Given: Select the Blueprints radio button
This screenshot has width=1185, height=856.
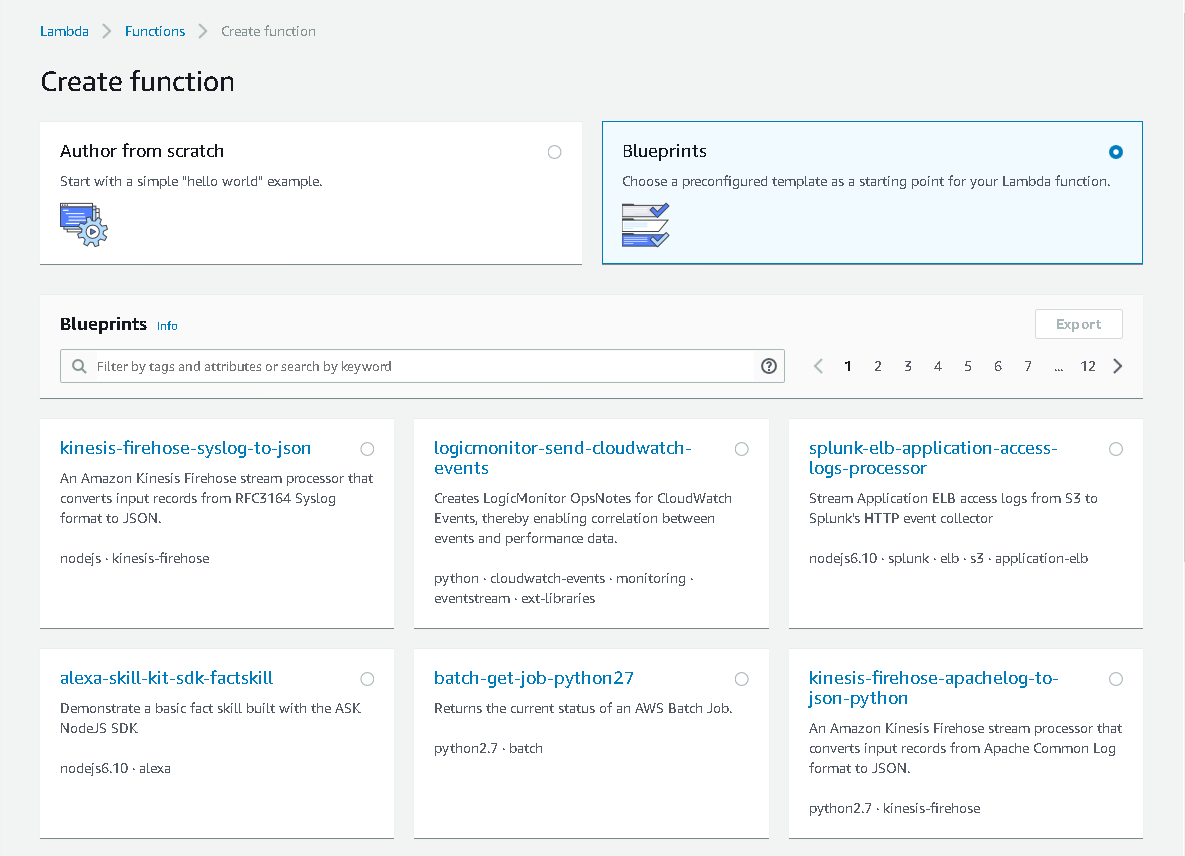Looking at the screenshot, I should [x=1115, y=152].
